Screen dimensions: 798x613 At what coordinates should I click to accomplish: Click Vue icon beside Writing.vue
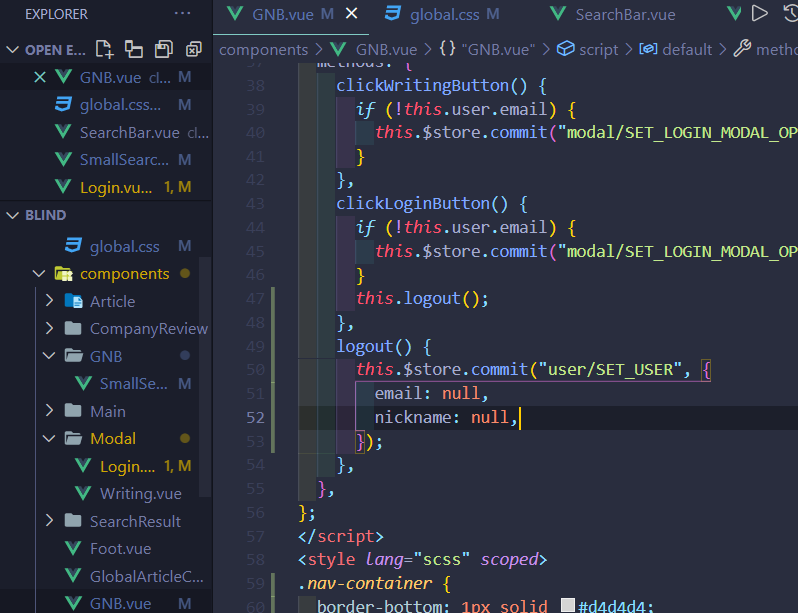click(82, 493)
